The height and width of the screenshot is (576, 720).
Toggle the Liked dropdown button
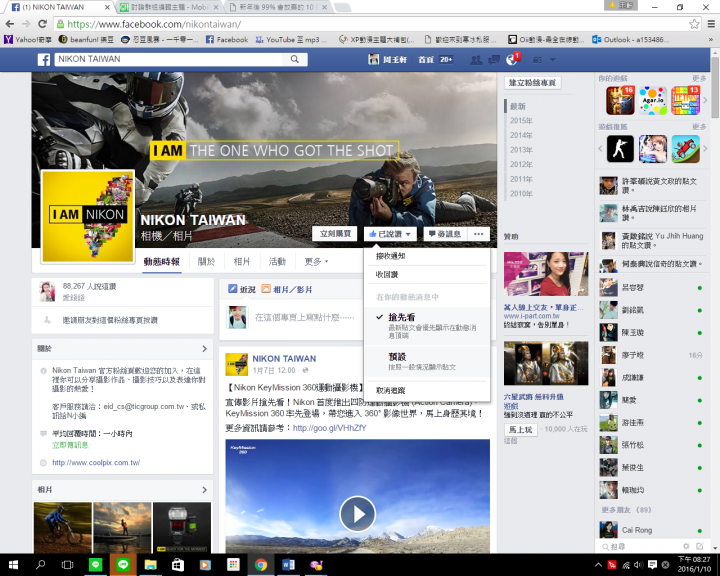click(390, 234)
